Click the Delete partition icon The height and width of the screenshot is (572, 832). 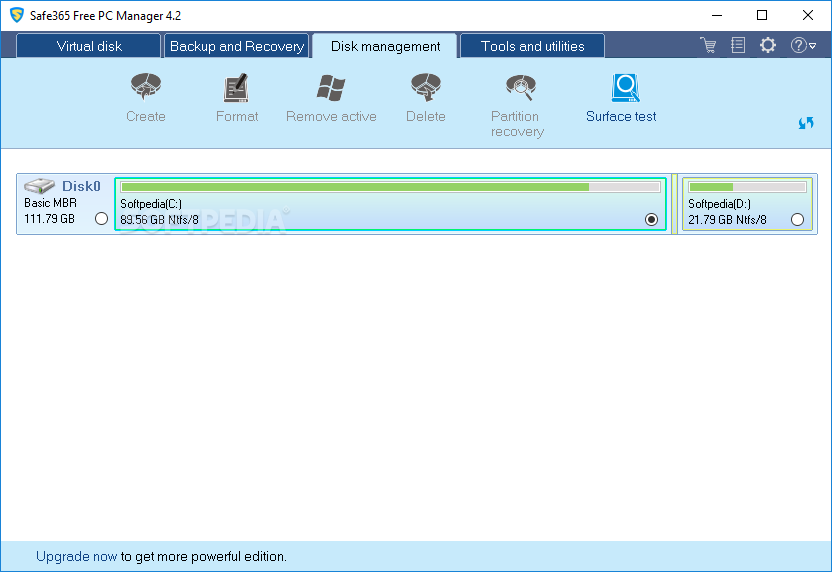pyautogui.click(x=426, y=86)
